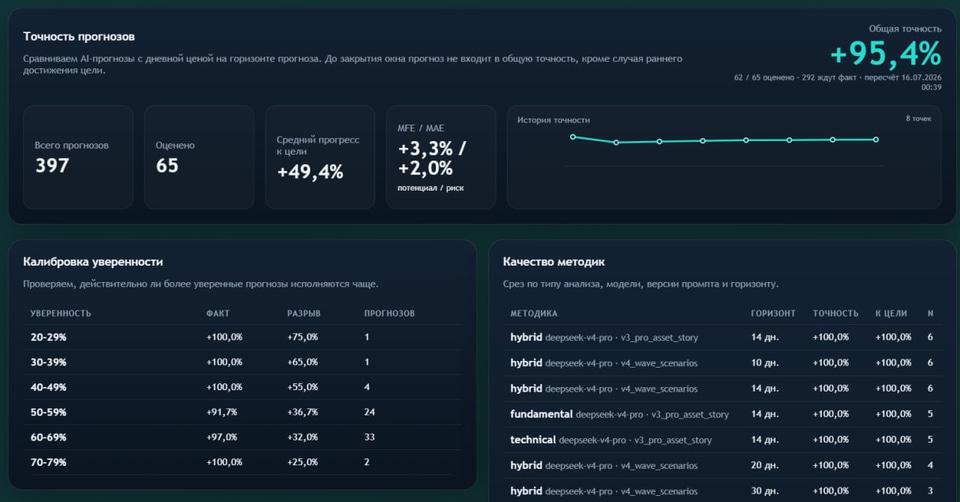The image size is (960, 502).
Task: Open hybrid v4_wave_scenarios 10 дн. row
Action: (722, 363)
